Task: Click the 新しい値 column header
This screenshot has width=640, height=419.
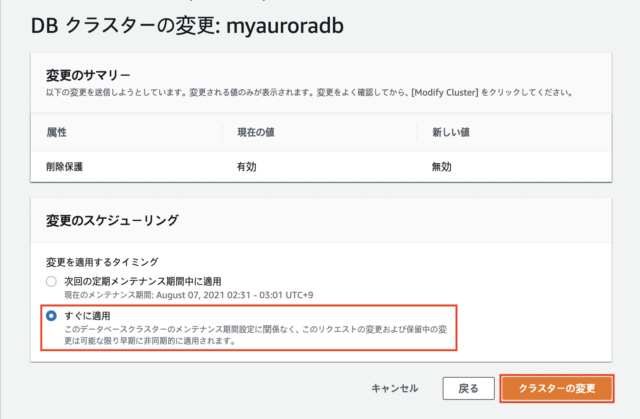Action: point(451,132)
